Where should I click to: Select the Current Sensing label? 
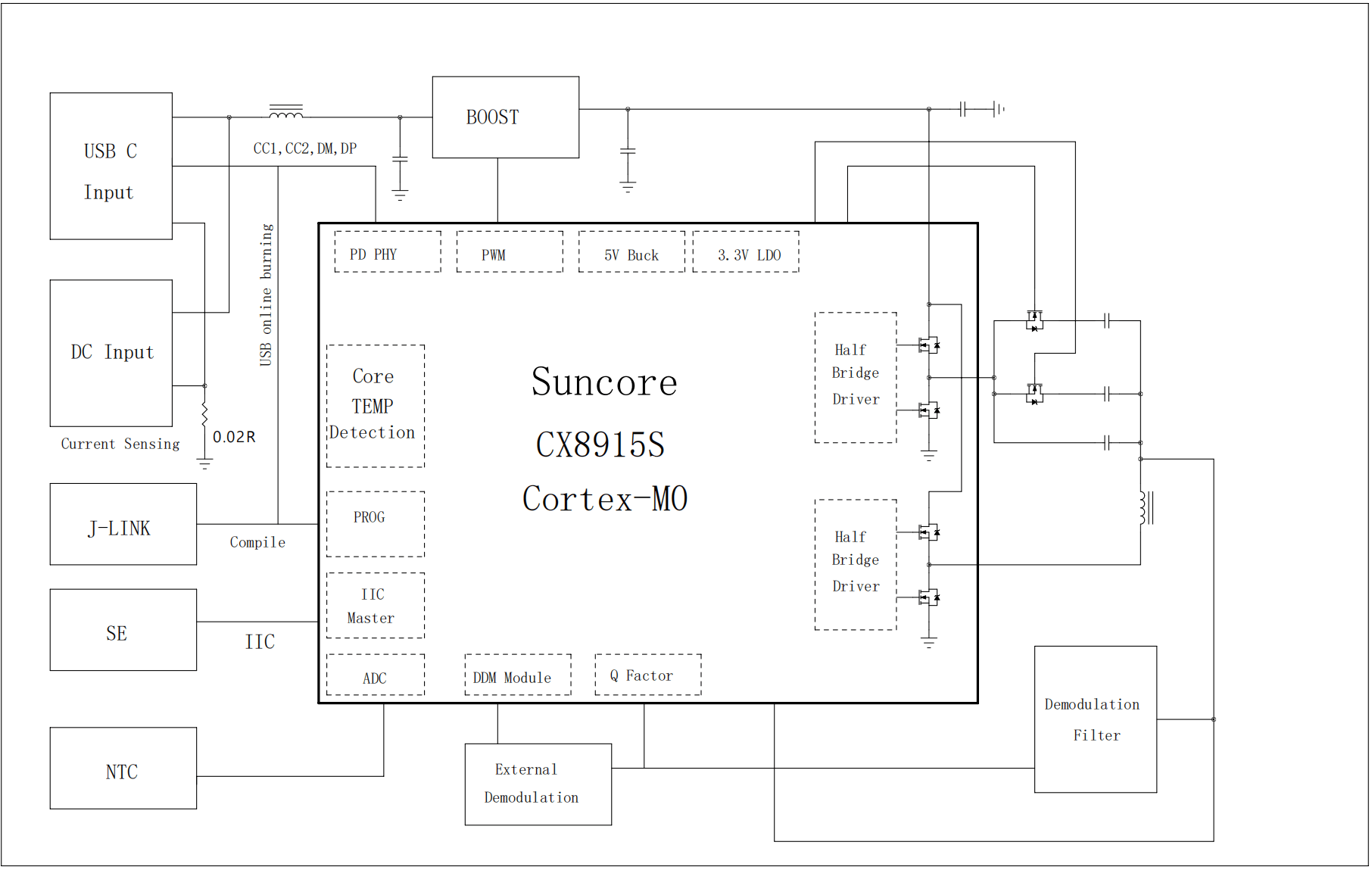click(x=120, y=444)
